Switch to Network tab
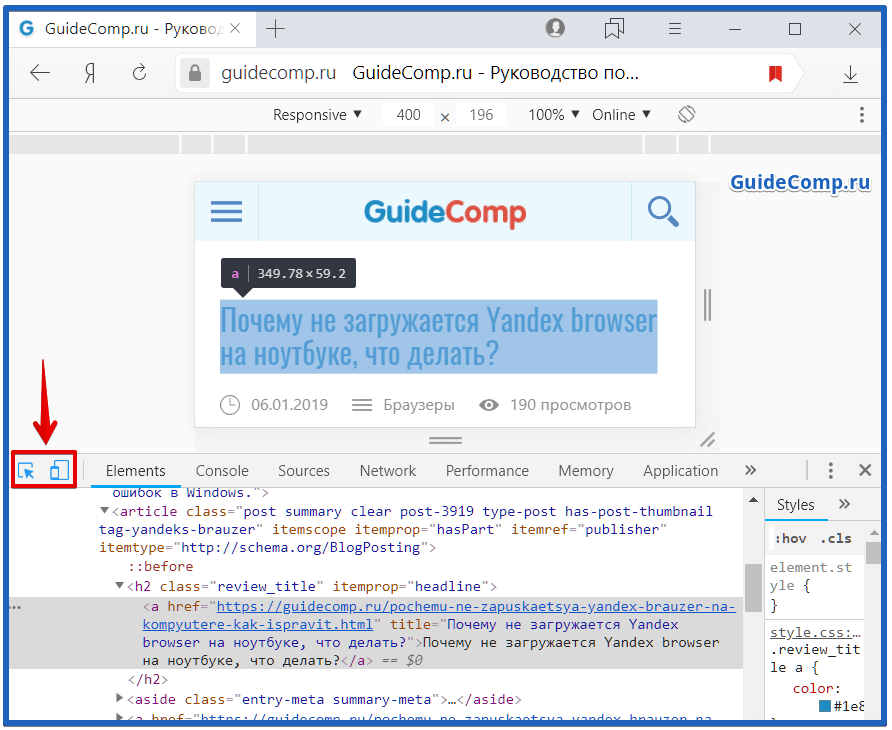Viewport: 892px width, 730px height. coord(387,471)
